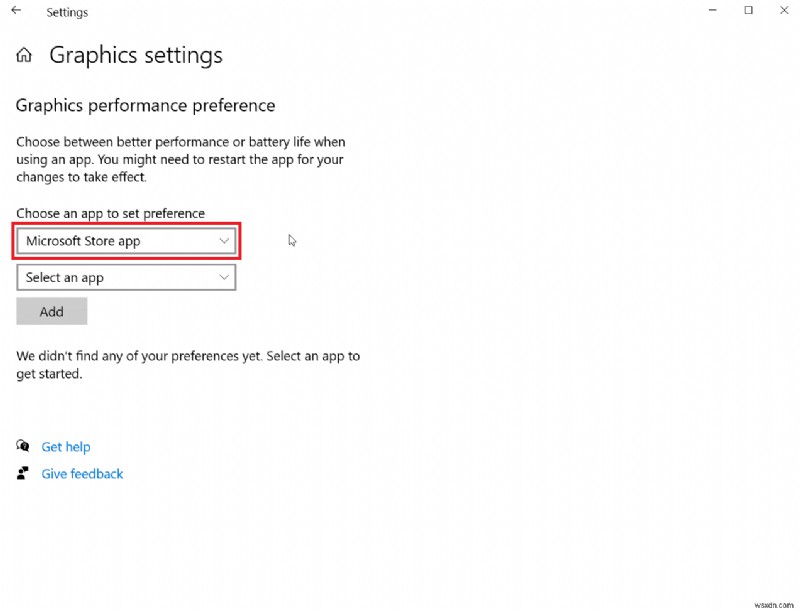Click the Give feedback smiley icon

click(22, 474)
